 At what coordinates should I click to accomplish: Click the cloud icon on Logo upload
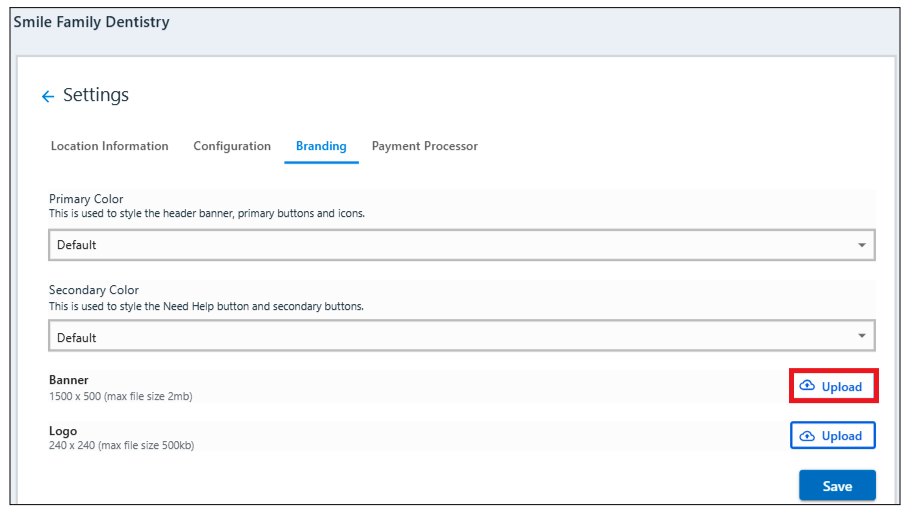[807, 436]
